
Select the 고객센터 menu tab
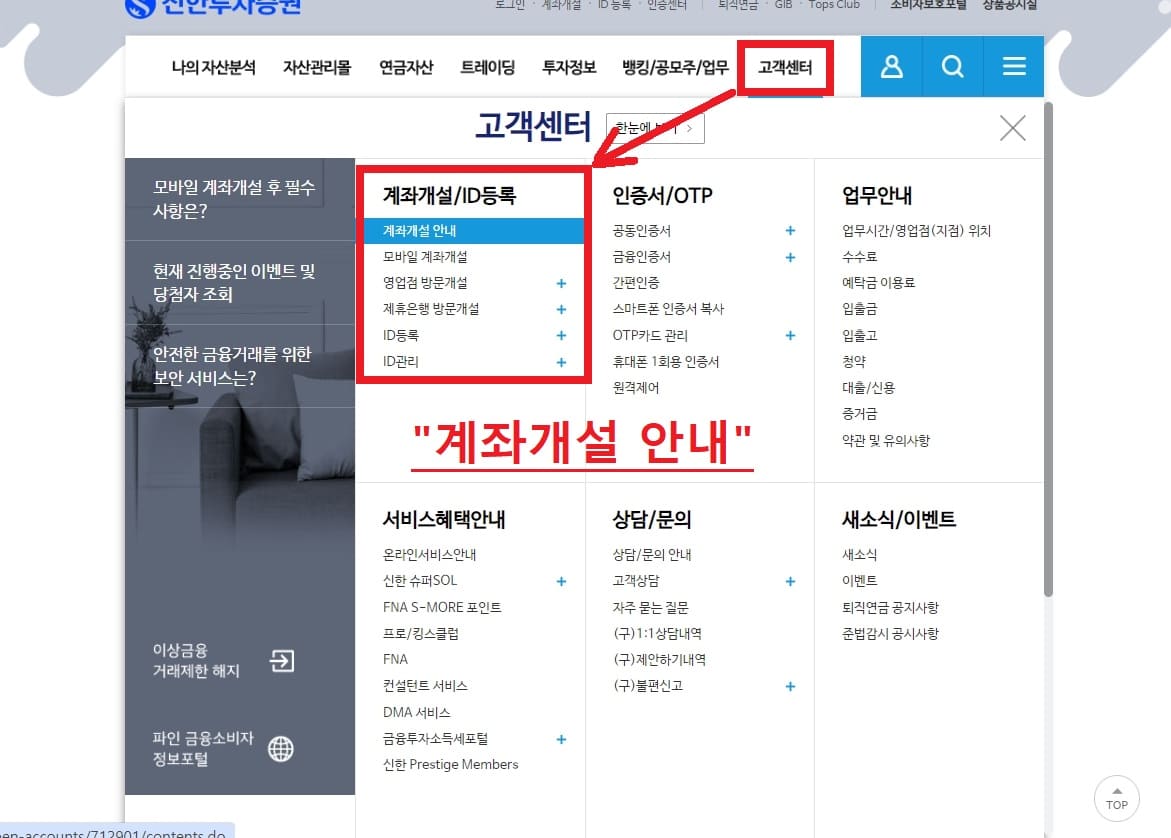coord(786,66)
